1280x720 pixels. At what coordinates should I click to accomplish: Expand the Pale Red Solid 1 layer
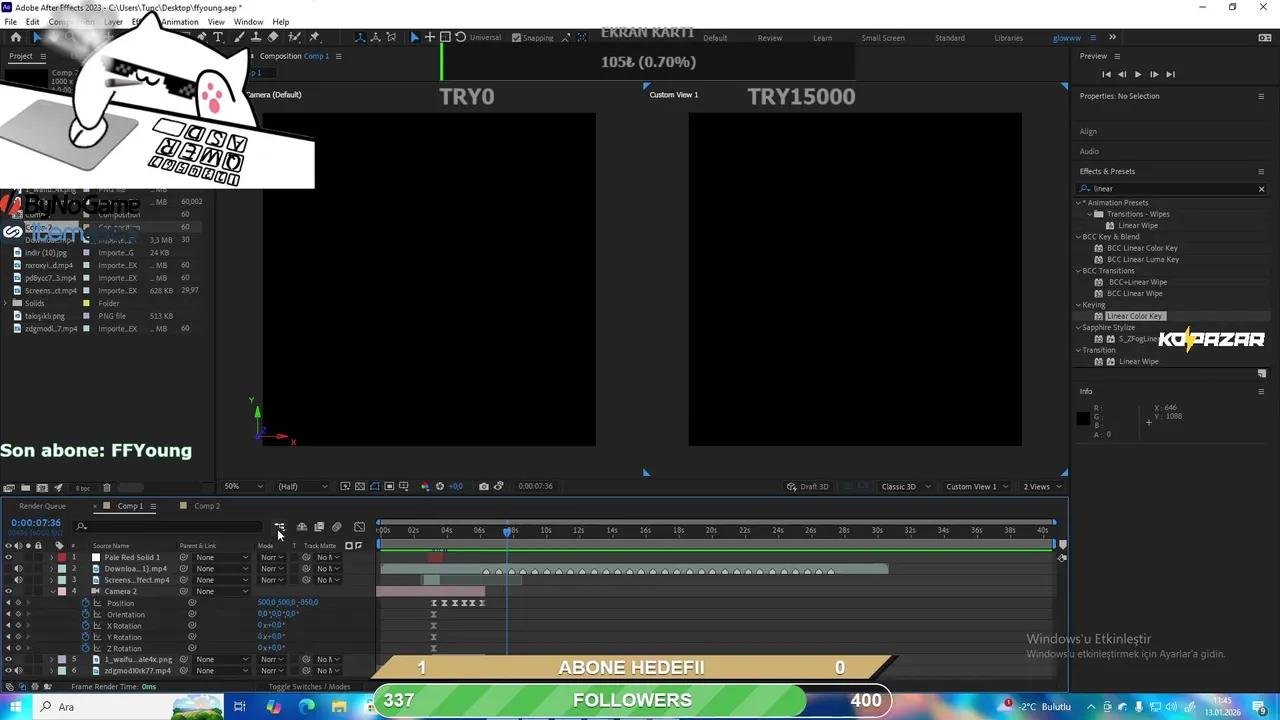[x=51, y=557]
